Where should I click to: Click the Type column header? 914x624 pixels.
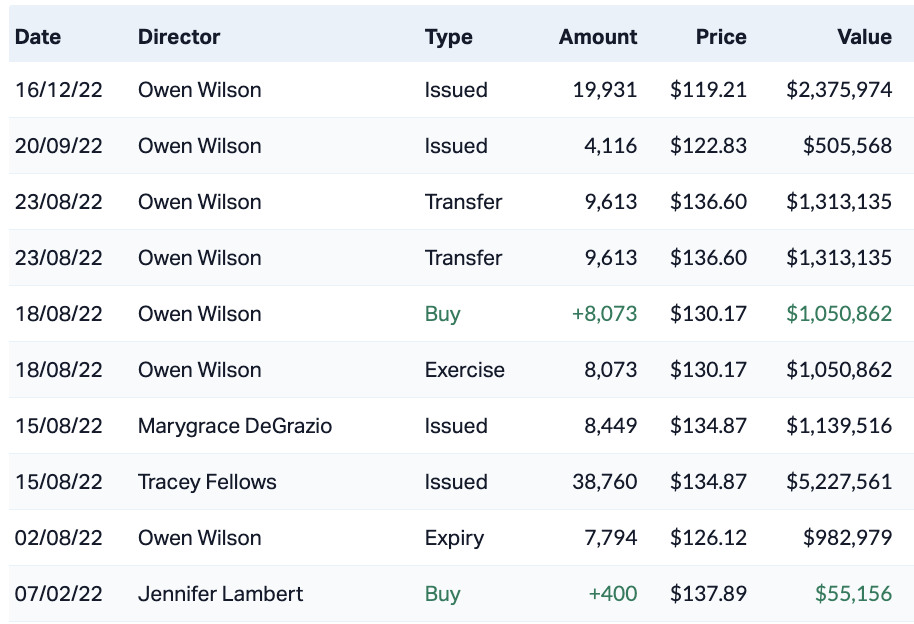pos(448,37)
